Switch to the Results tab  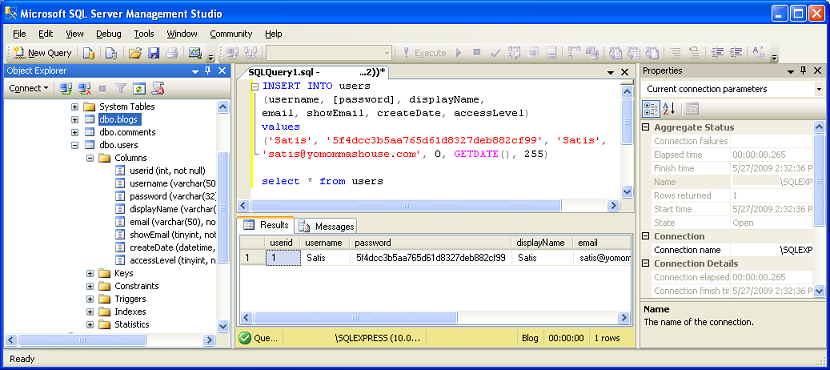point(266,225)
